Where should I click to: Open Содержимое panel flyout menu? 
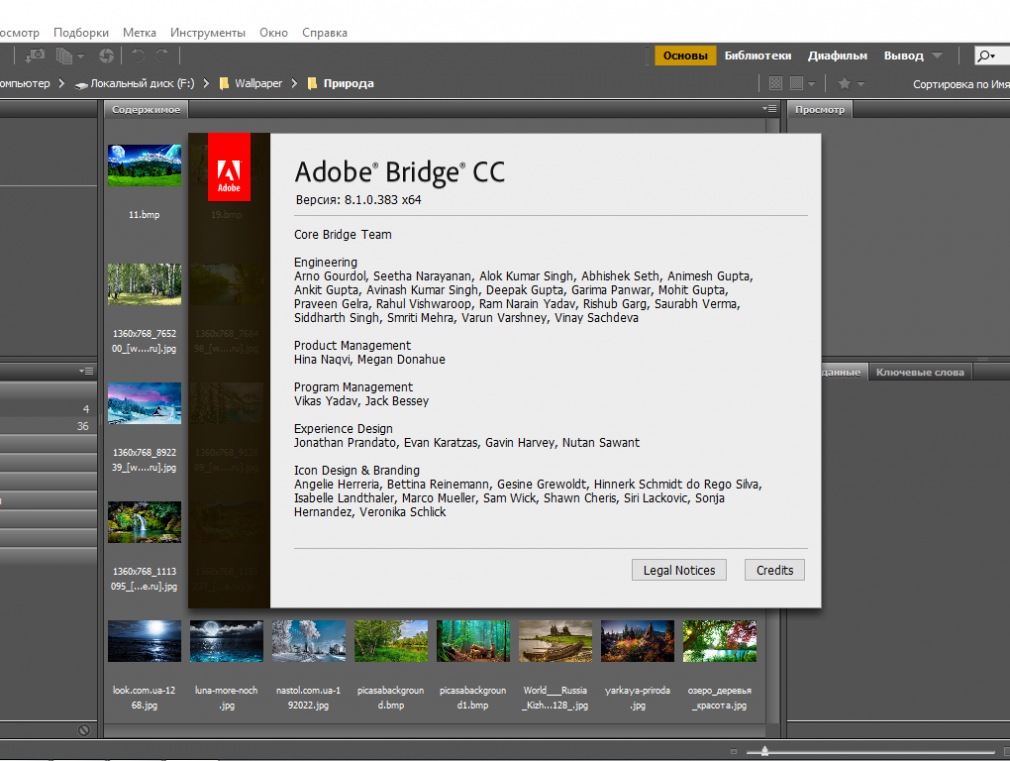770,109
